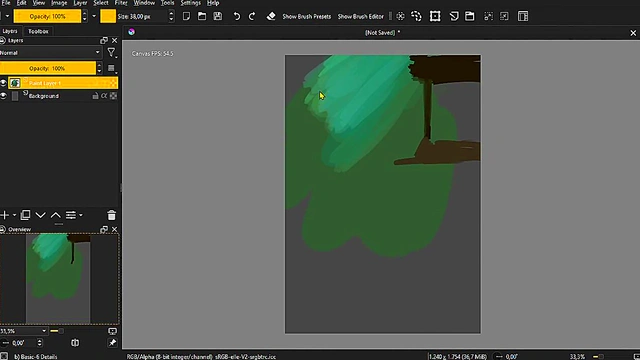
Task: Click the dashed box with arrow icon
Action: 504,16
